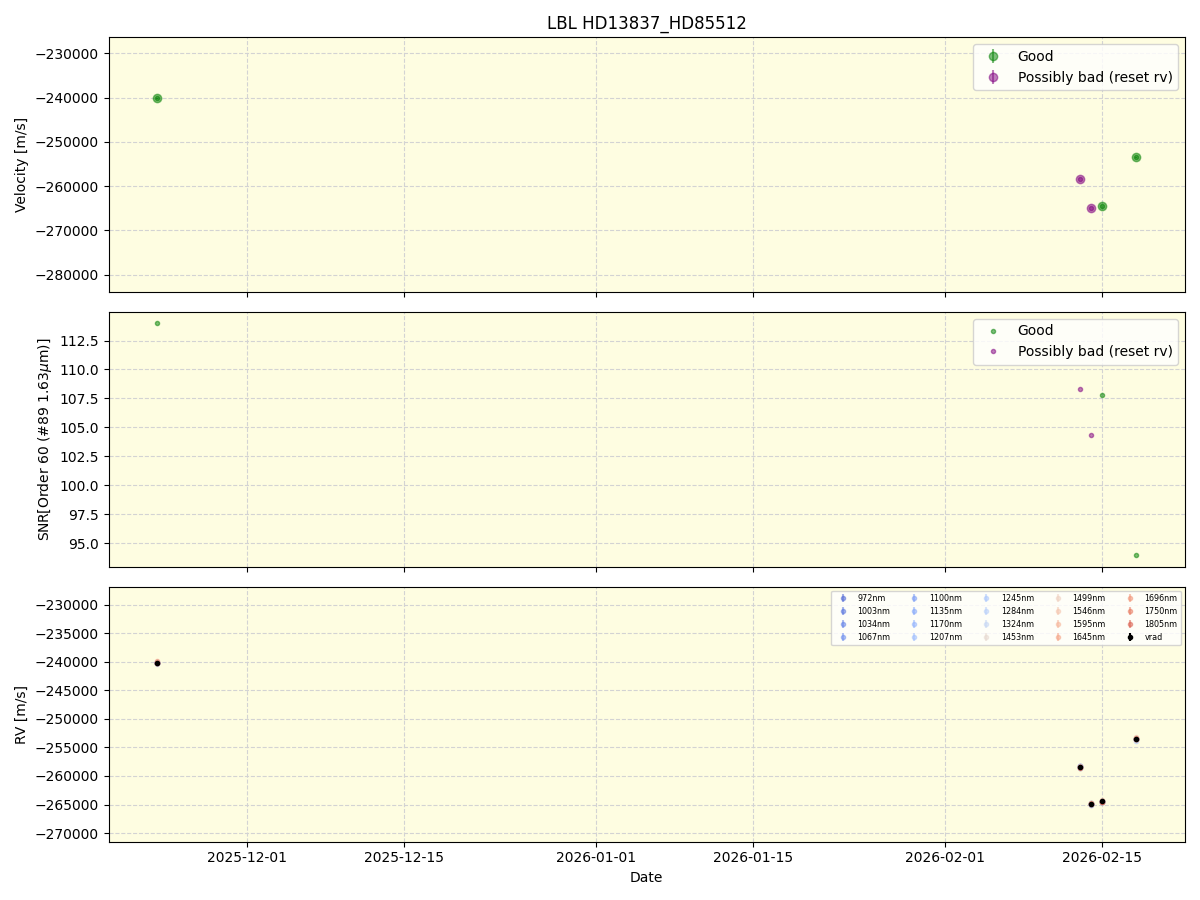The width and height of the screenshot is (1200, 900).
Task: Click the 2025-12-01 date tick label
Action: [247, 857]
